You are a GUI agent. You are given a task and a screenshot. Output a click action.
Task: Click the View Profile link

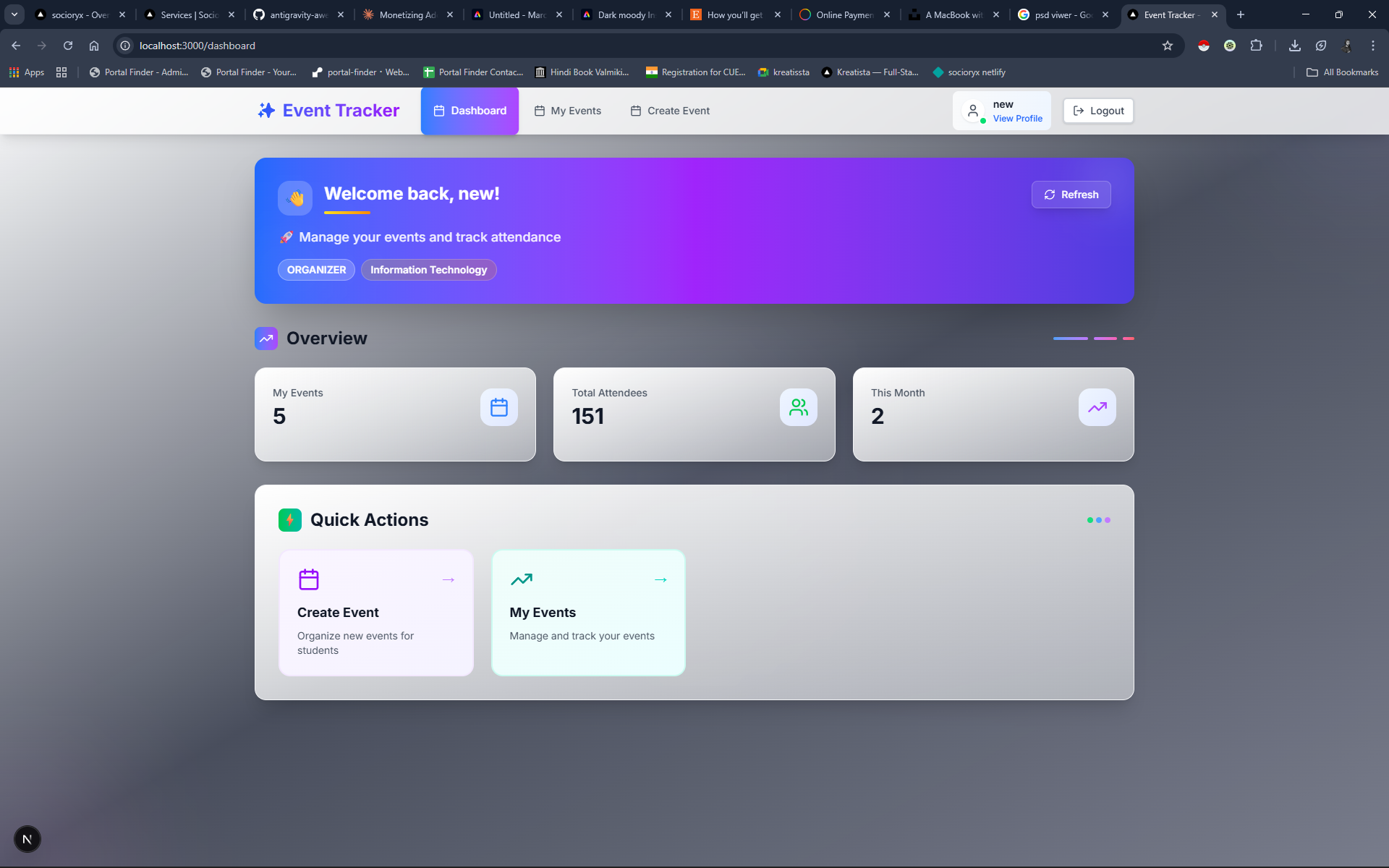coord(1017,119)
